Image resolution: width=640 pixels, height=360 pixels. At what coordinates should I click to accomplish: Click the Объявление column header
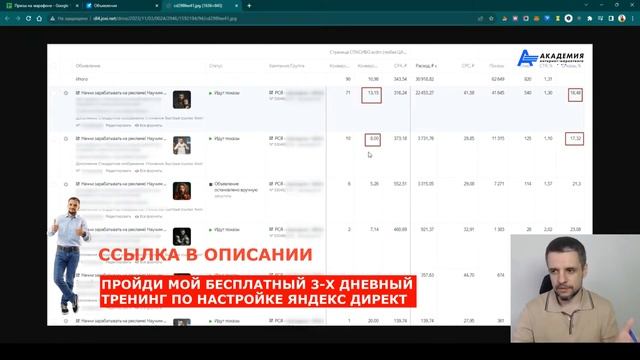pyautogui.click(x=88, y=66)
